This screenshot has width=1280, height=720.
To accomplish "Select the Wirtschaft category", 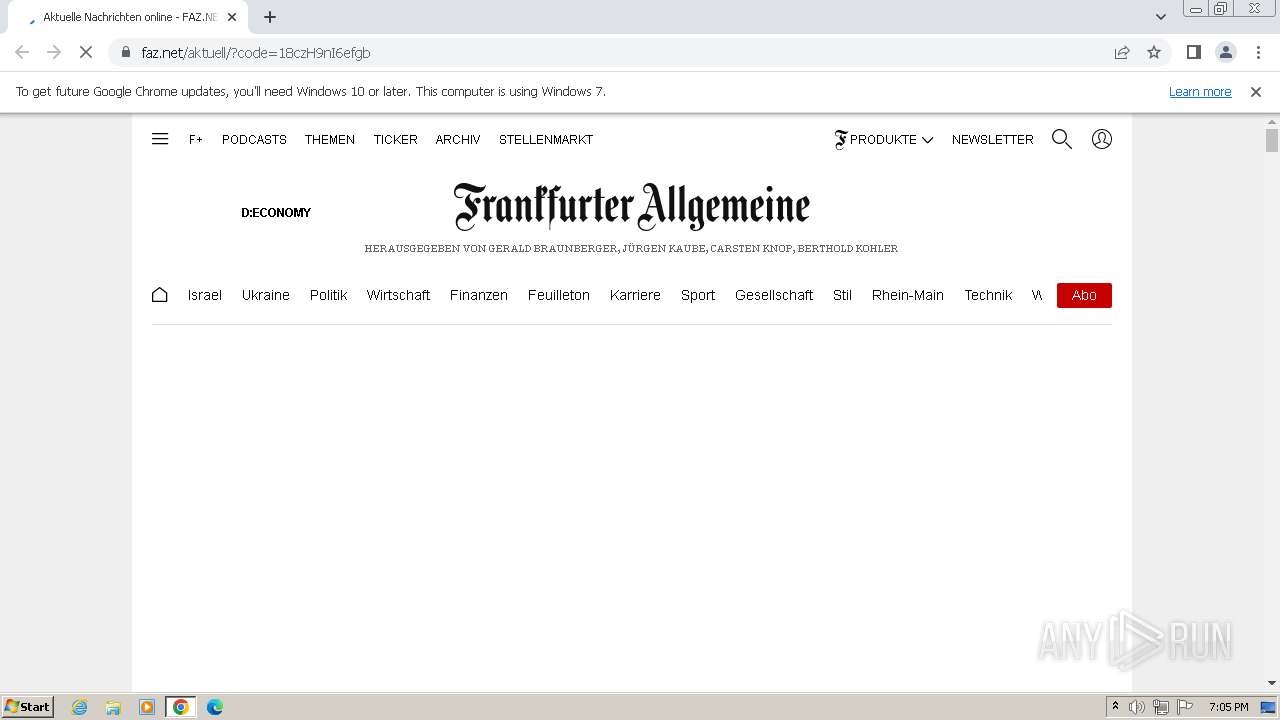I will tap(398, 295).
